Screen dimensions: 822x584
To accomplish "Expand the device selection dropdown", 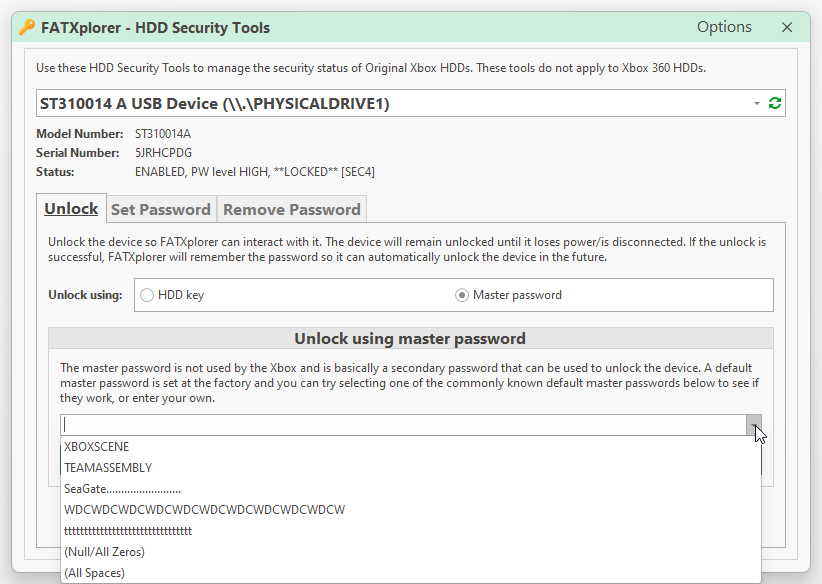I will pyautogui.click(x=756, y=104).
